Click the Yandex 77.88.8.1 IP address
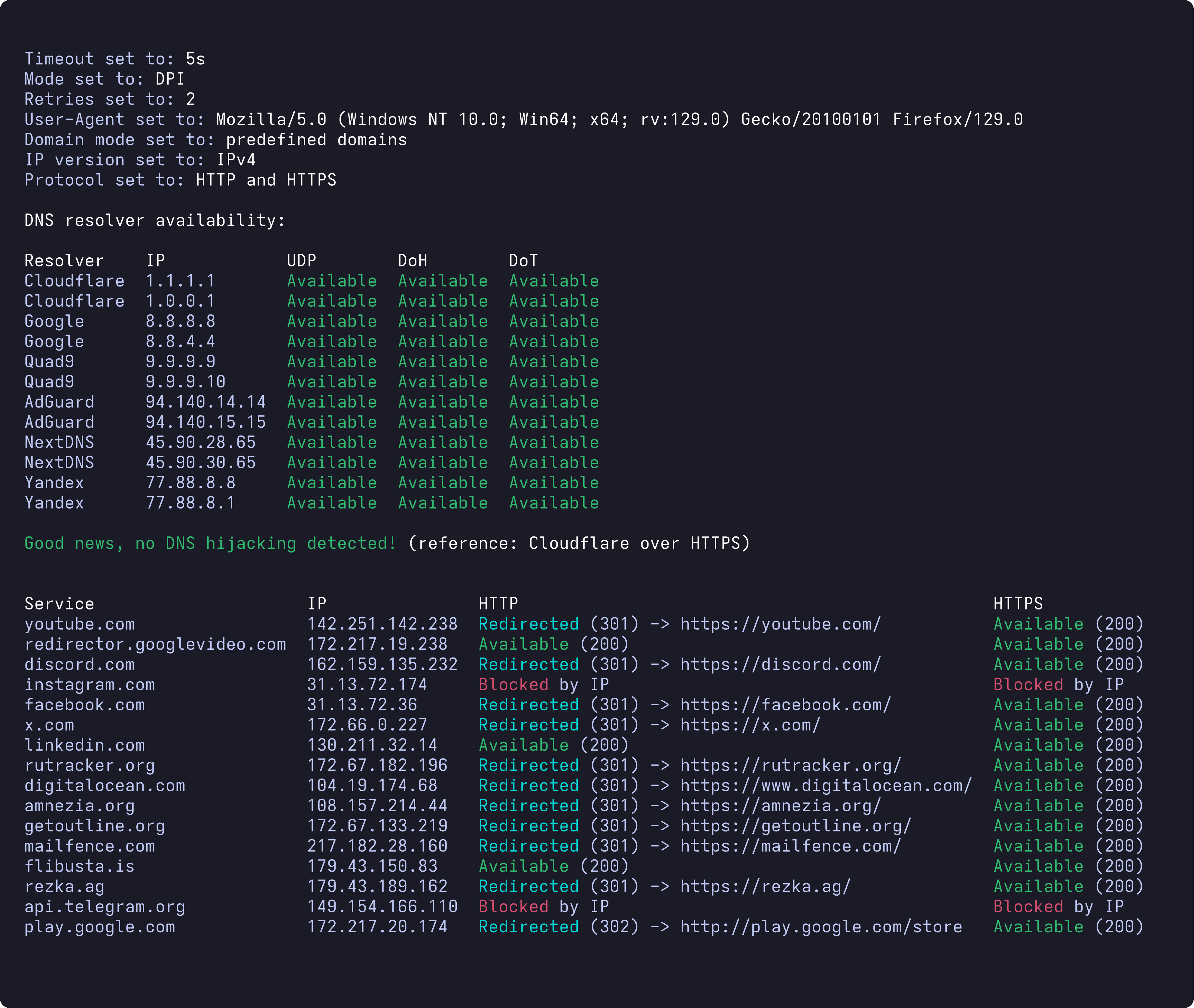 pos(190,503)
